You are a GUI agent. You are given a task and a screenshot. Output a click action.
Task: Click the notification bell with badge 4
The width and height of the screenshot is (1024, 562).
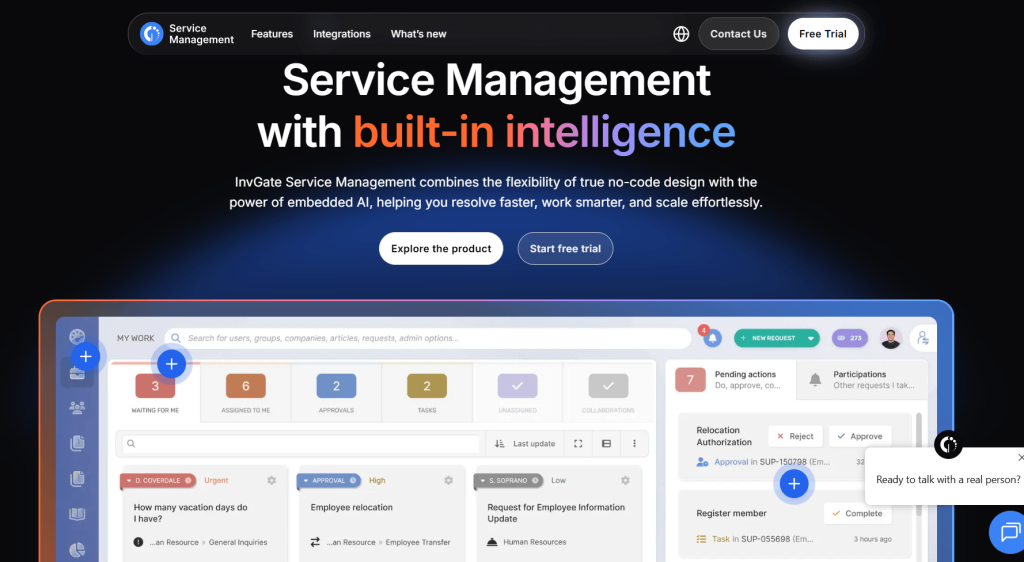712,337
